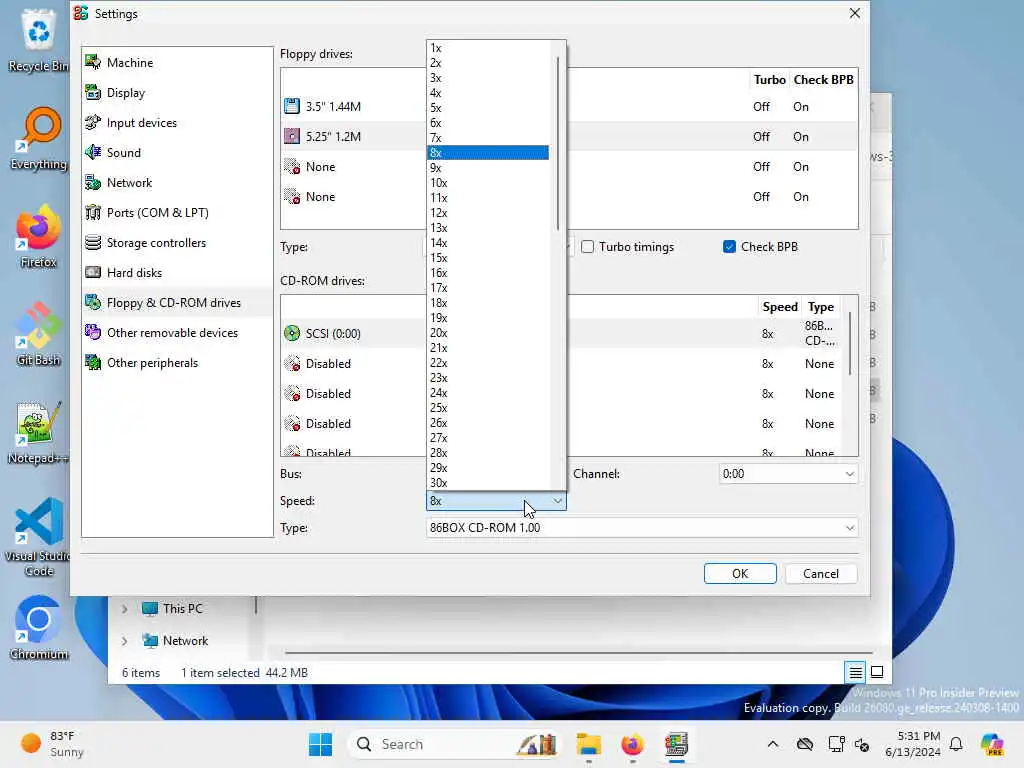
Task: Click the Turbo column header
Action: 769,80
